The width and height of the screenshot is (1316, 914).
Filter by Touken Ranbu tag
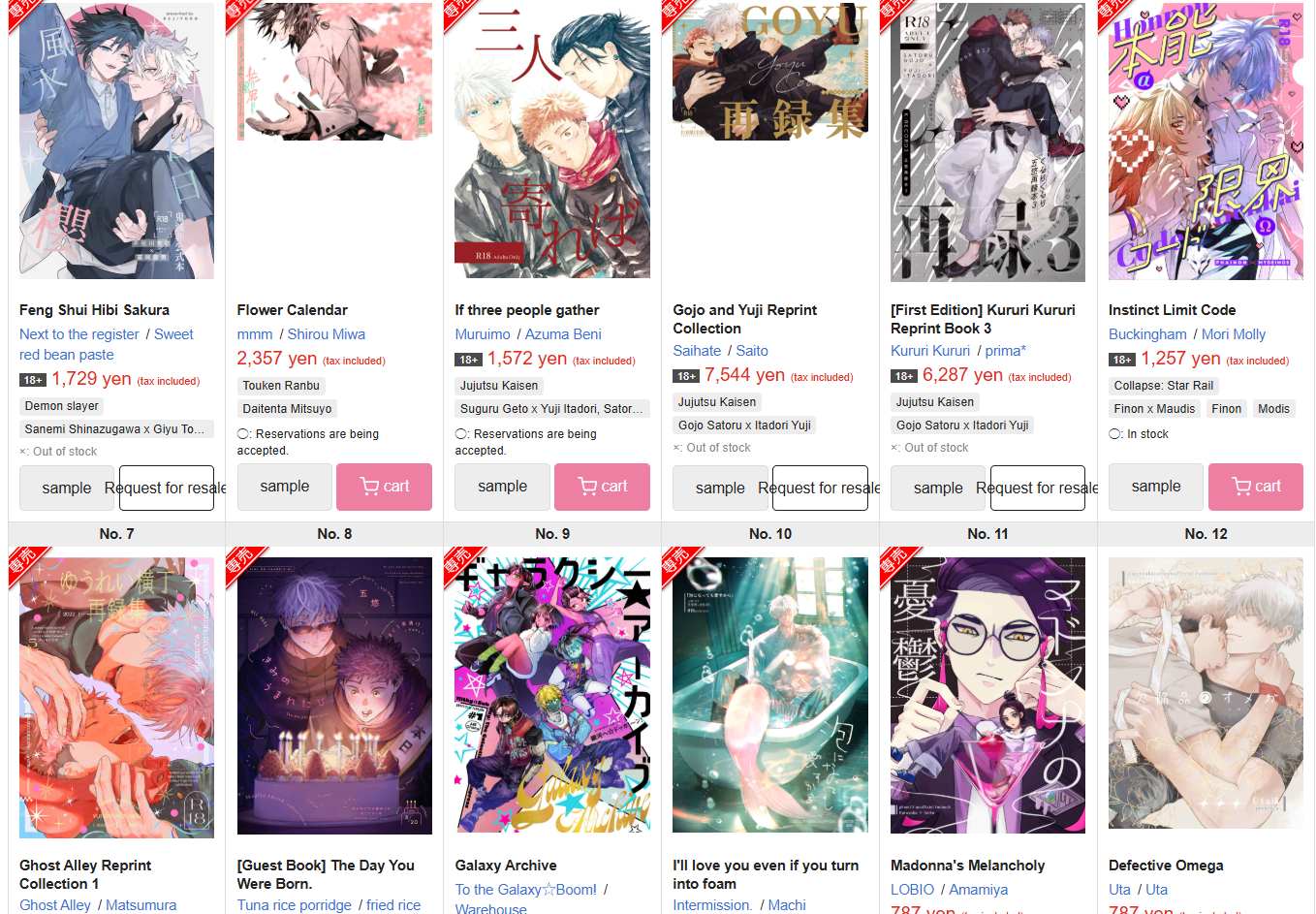281,386
